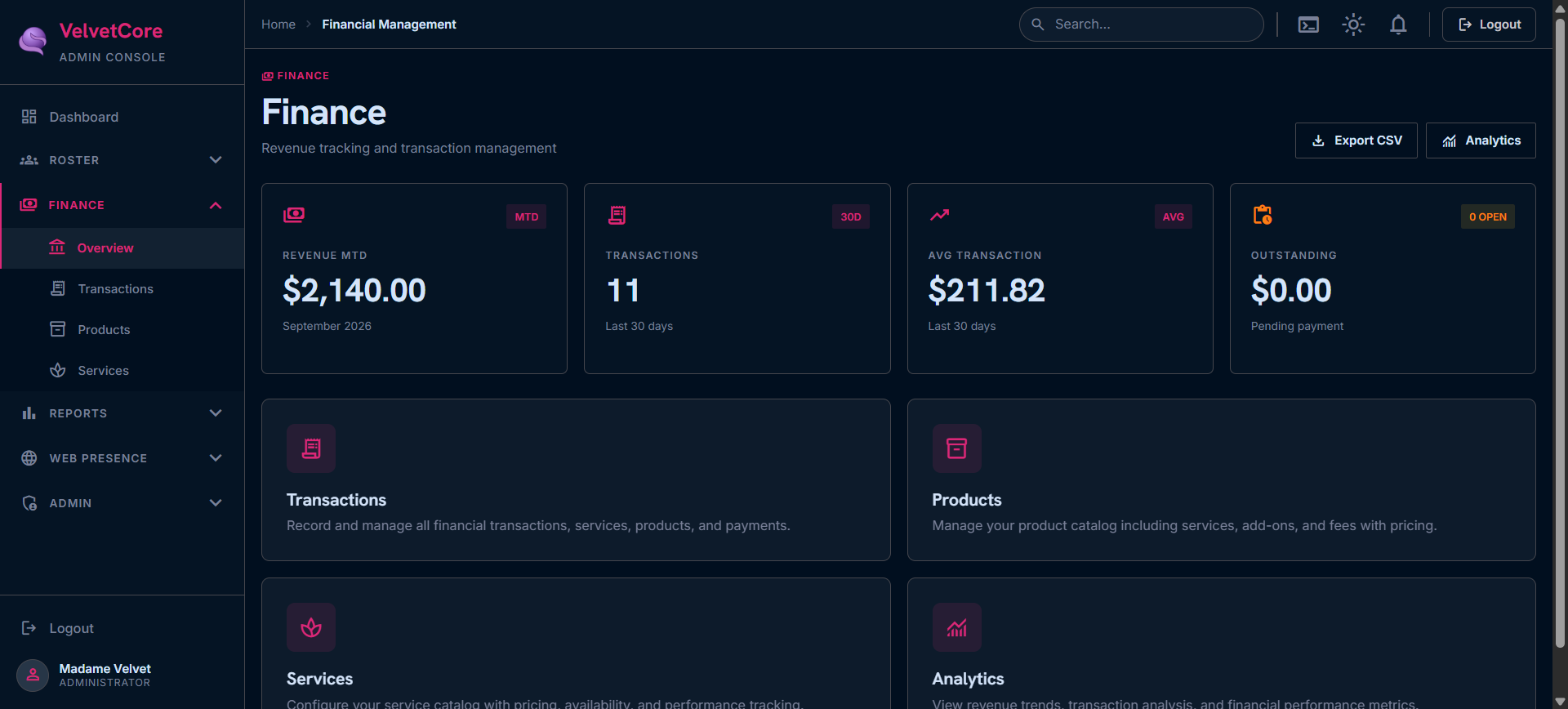The width and height of the screenshot is (1568, 709).
Task: Click the header Logout button
Action: click(1489, 25)
